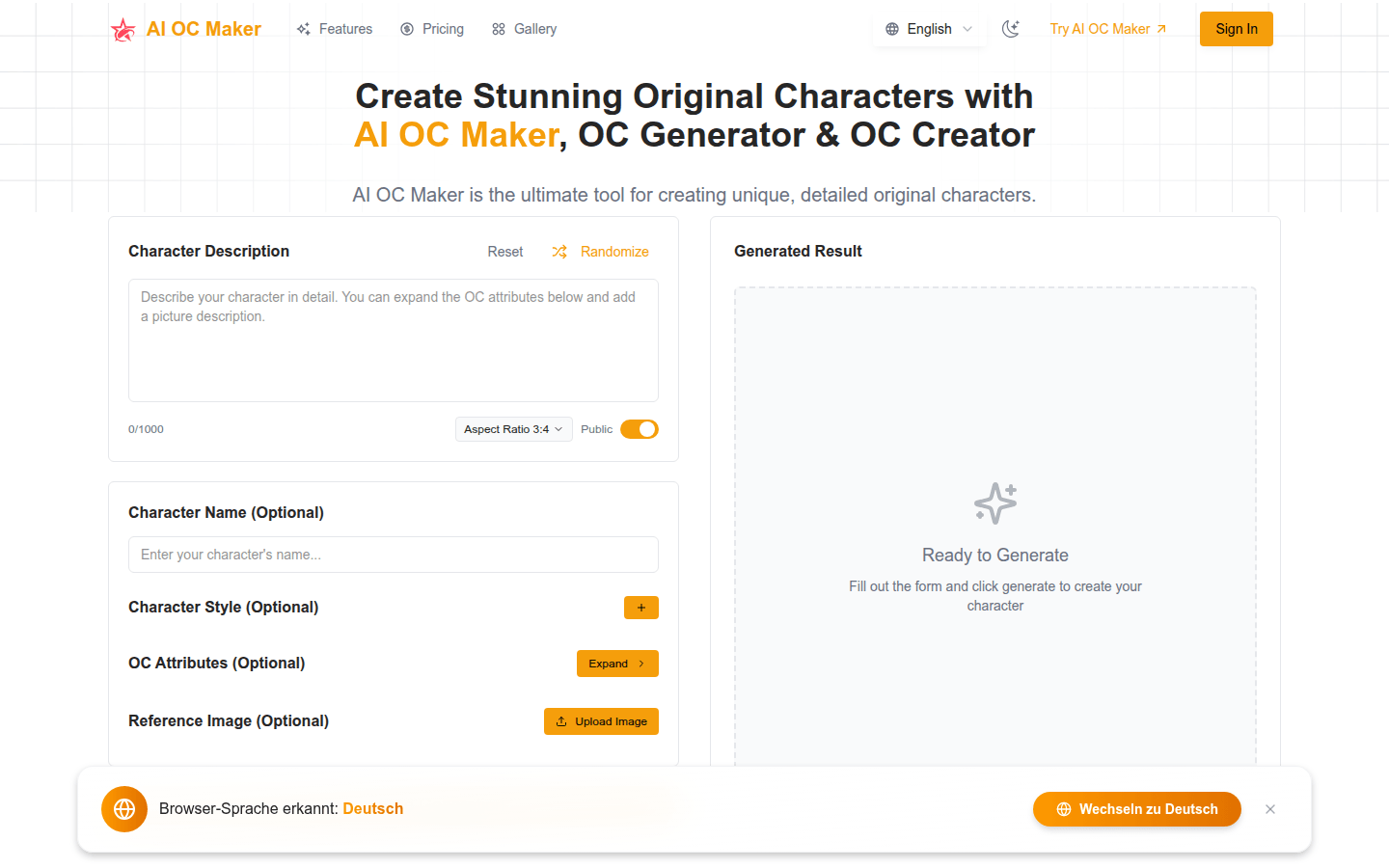Click the sparkles graphic in Generated Result panel
This screenshot has width=1389, height=868.
(994, 502)
